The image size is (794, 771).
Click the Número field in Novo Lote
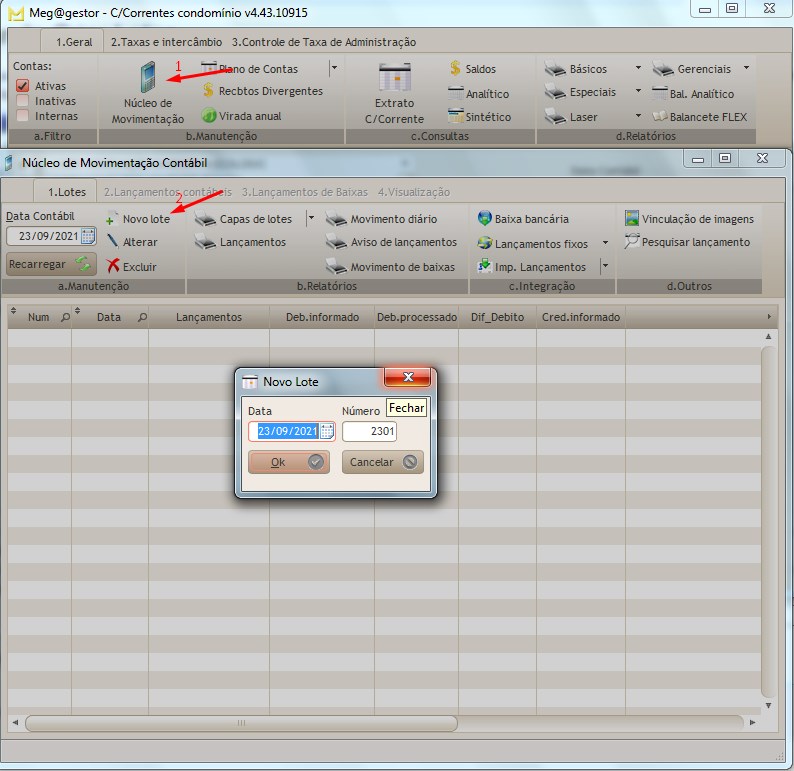point(369,432)
